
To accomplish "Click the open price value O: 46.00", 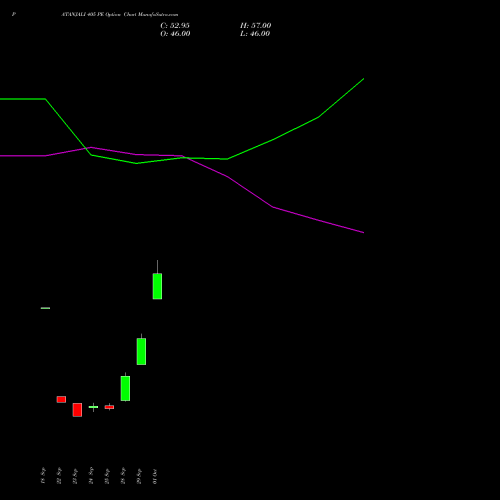I will coord(175,34).
